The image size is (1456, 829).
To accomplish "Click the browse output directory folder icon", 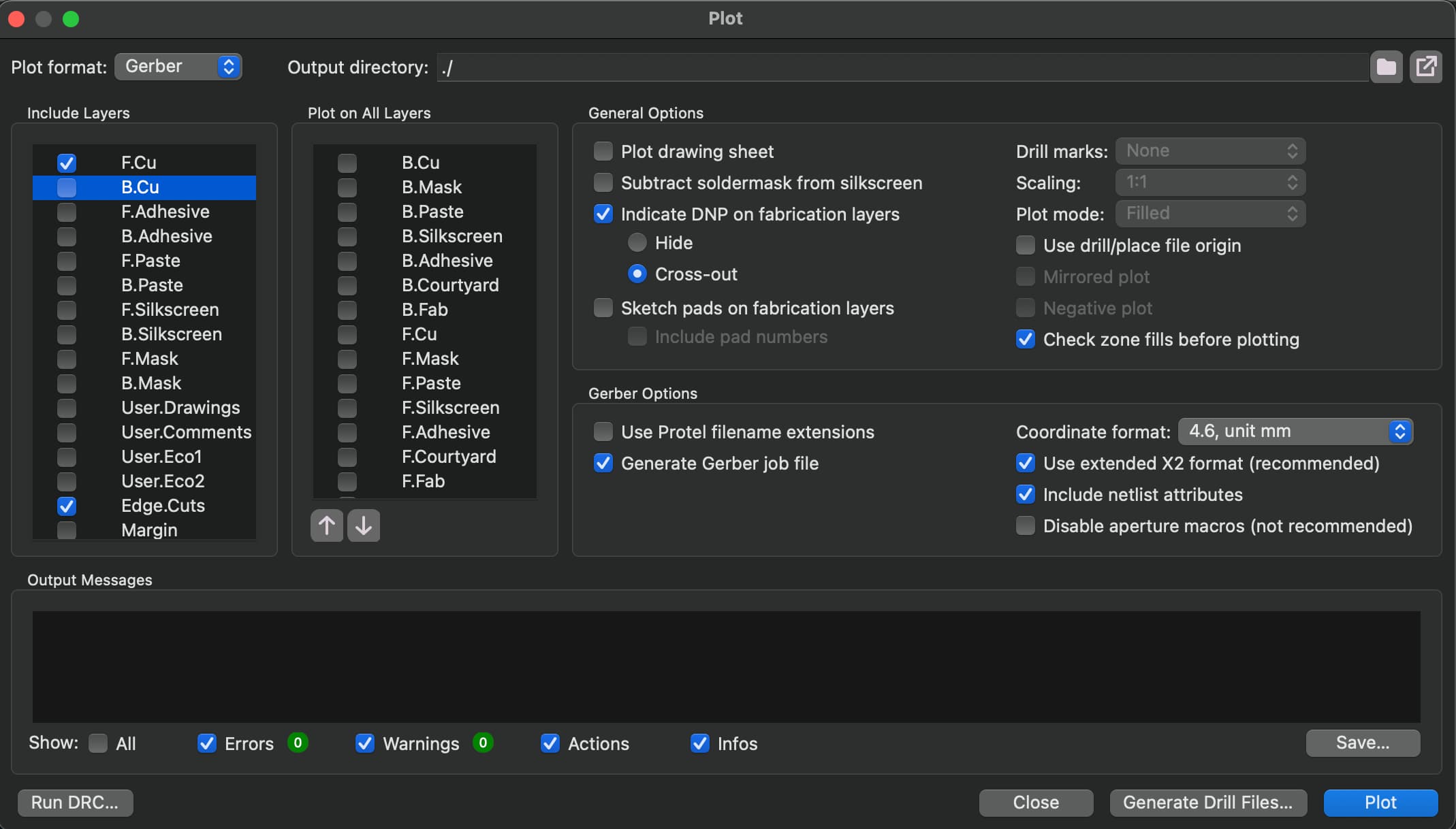I will [x=1386, y=67].
